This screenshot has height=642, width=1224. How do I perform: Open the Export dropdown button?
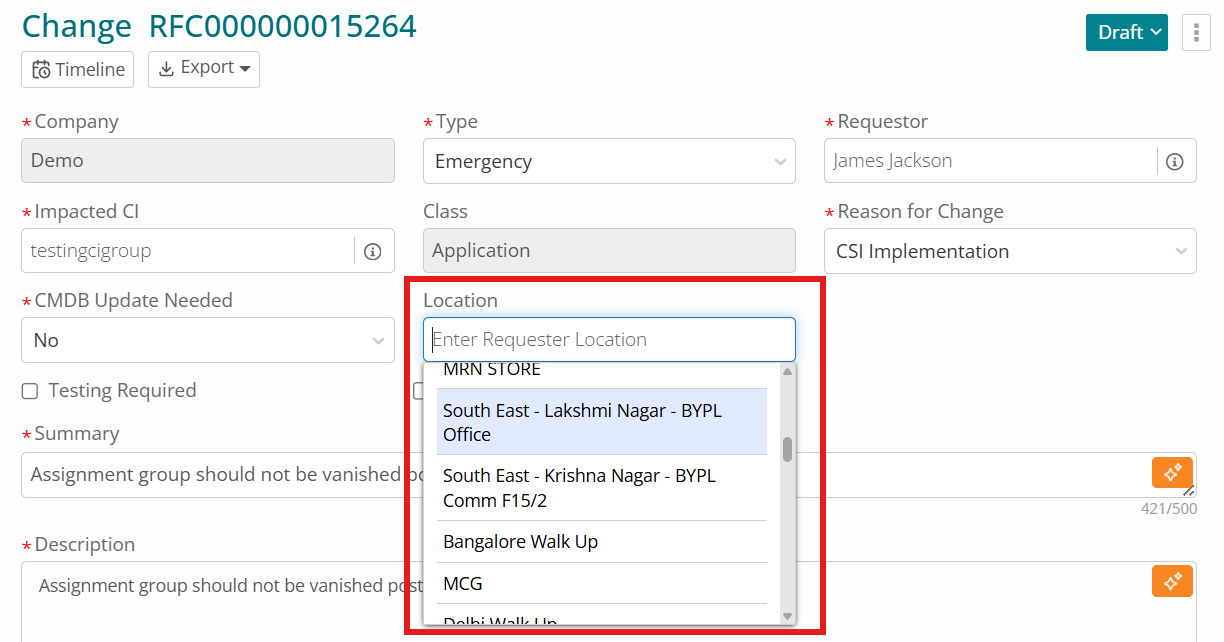click(204, 69)
